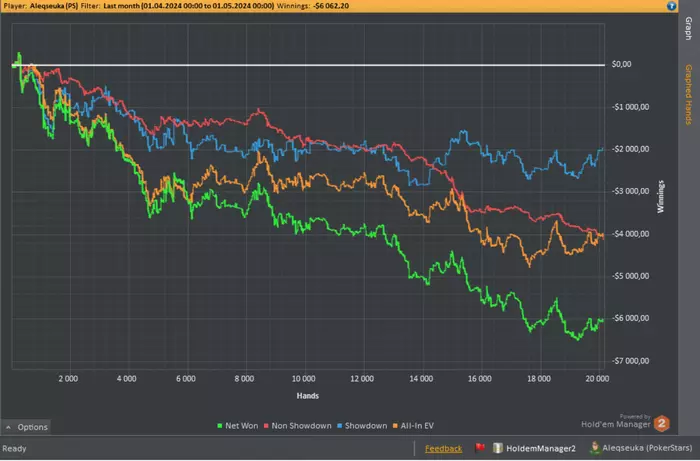Select the Aleqseuka (PokerStars) player label
Screen dimensions: 700x461
[x=647, y=448]
